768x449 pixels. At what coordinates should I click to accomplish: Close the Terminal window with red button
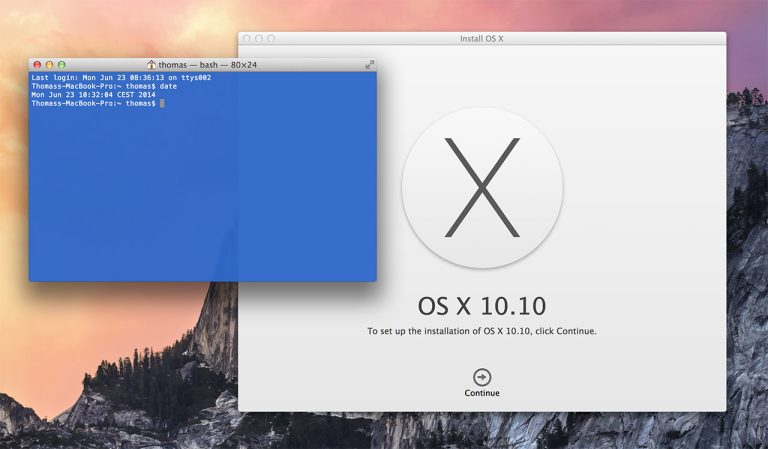click(x=38, y=64)
